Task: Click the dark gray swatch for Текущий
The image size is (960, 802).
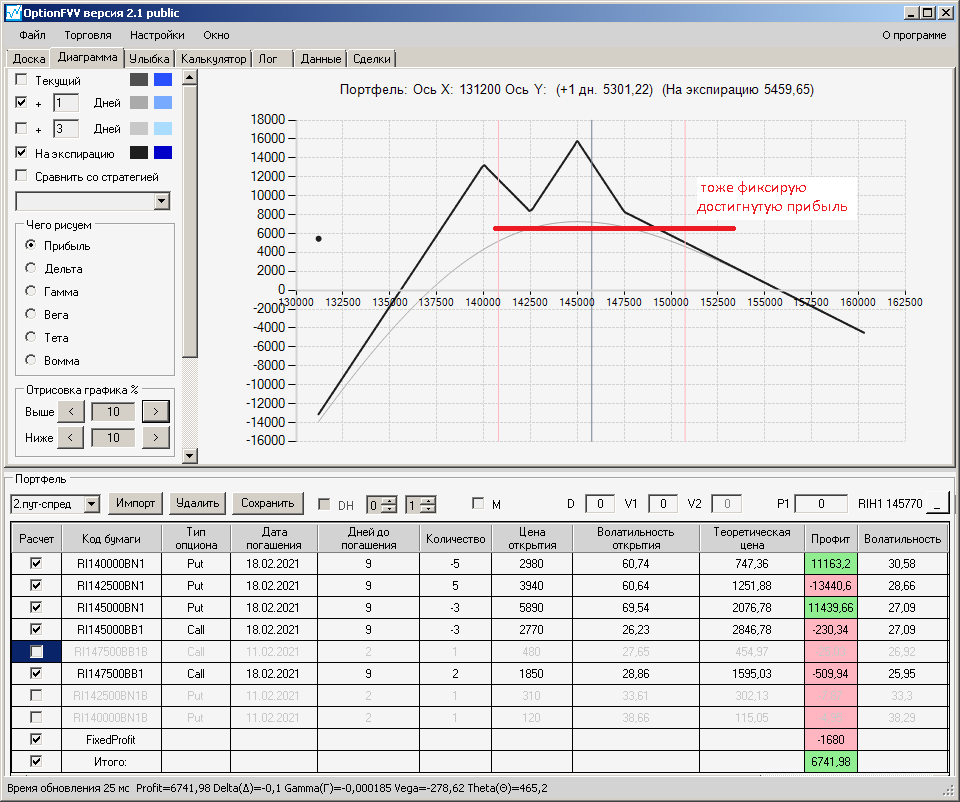Action: (x=139, y=80)
